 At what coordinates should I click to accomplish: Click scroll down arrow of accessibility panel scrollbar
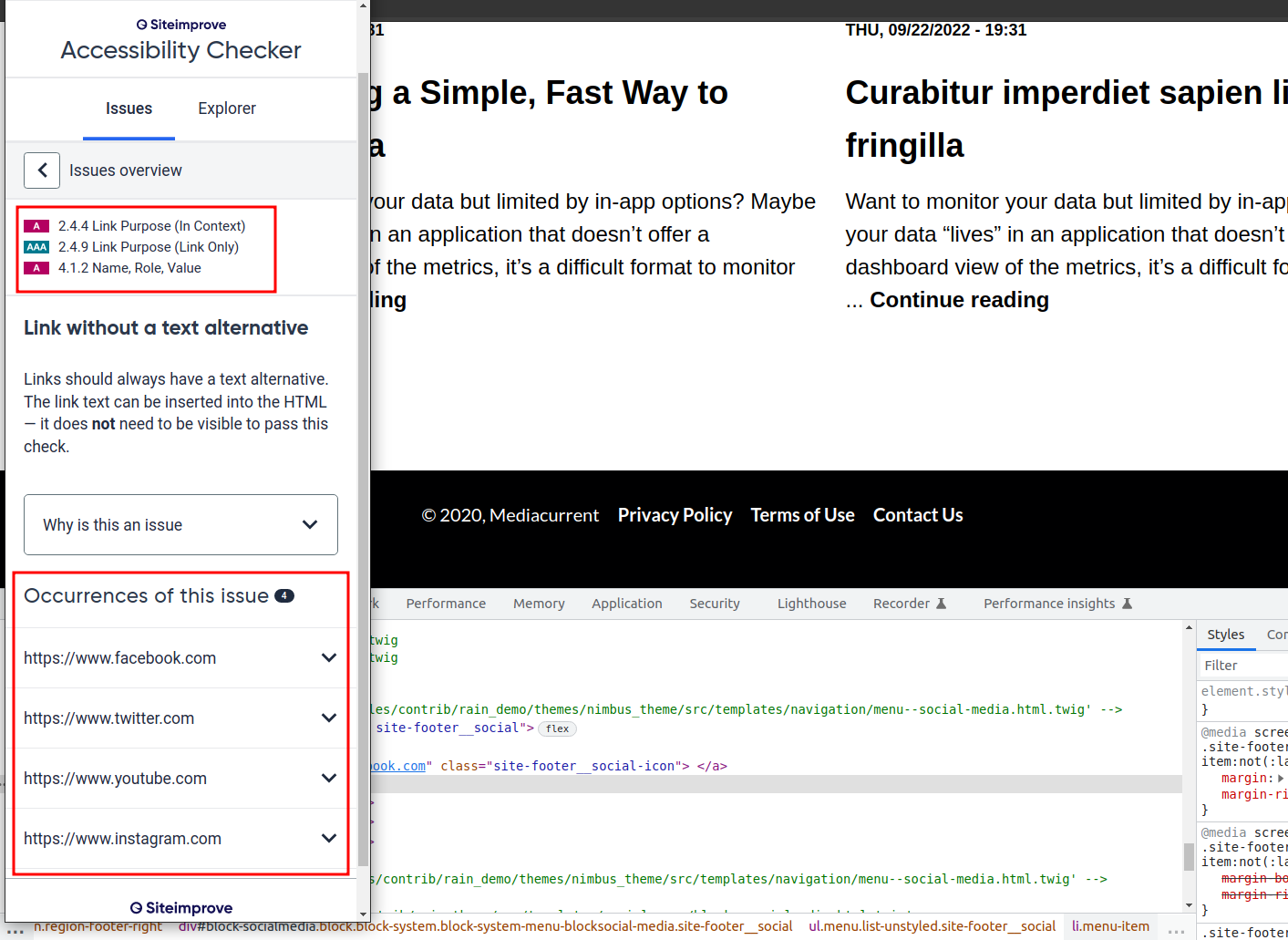(364, 914)
